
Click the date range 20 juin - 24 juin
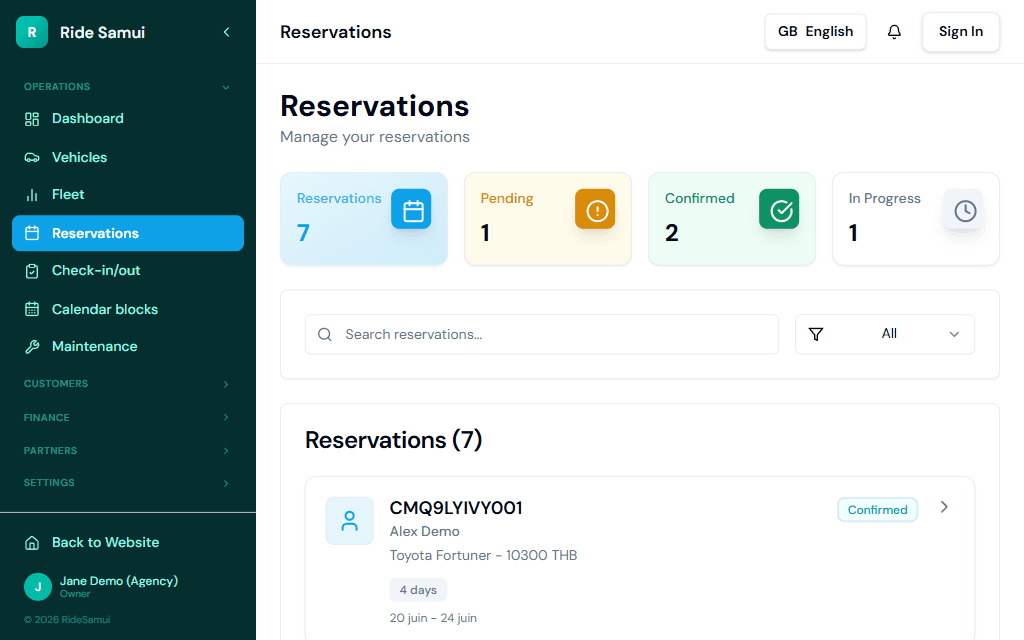click(433, 618)
